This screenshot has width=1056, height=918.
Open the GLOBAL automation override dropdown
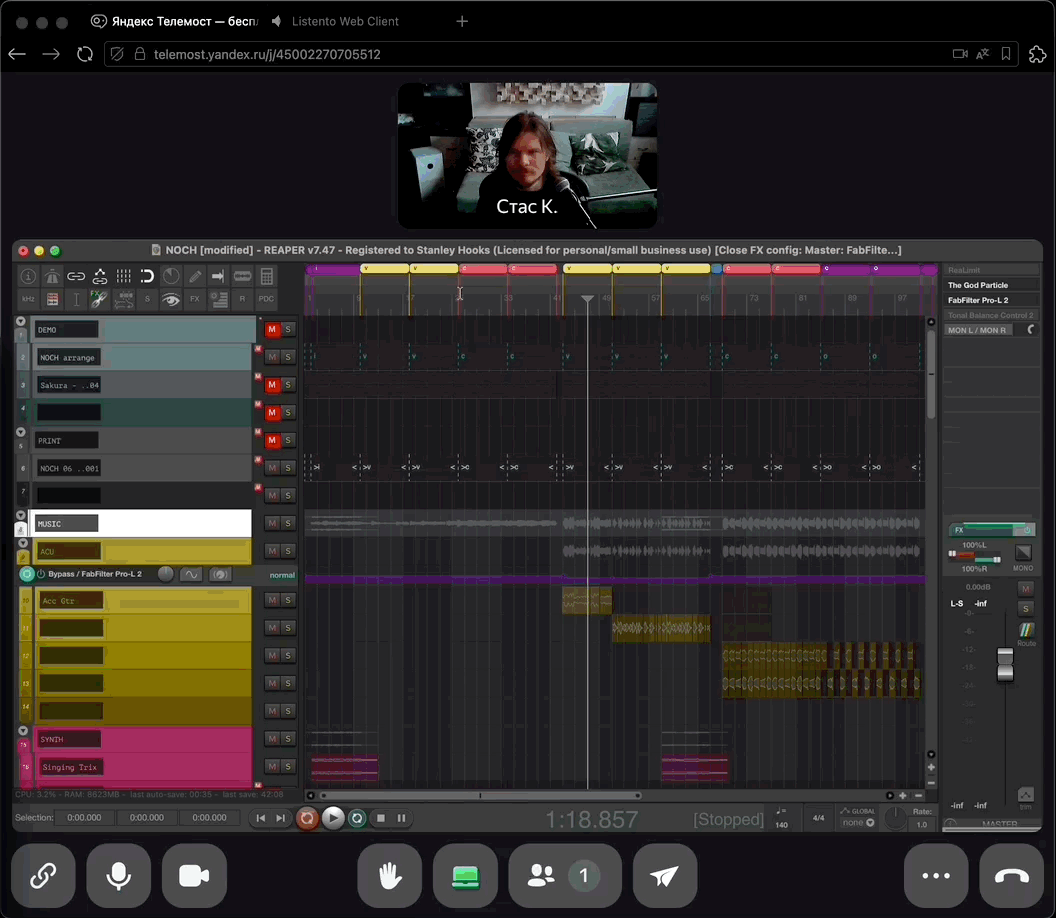[x=858, y=822]
